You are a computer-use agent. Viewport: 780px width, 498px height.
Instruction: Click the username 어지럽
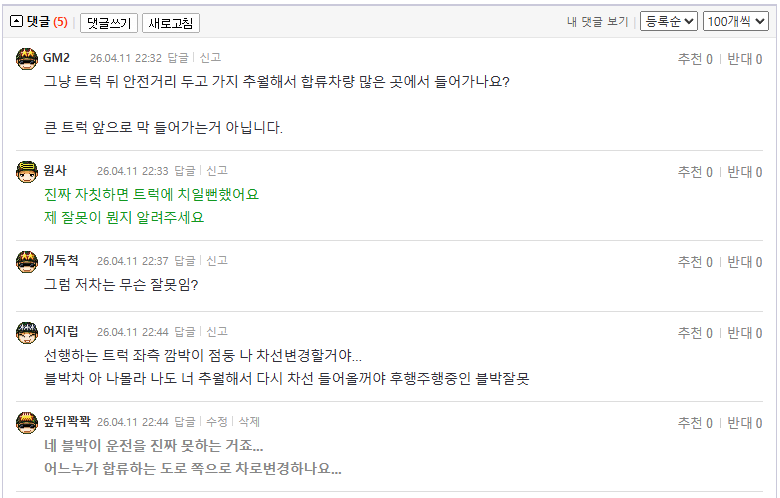60,332
